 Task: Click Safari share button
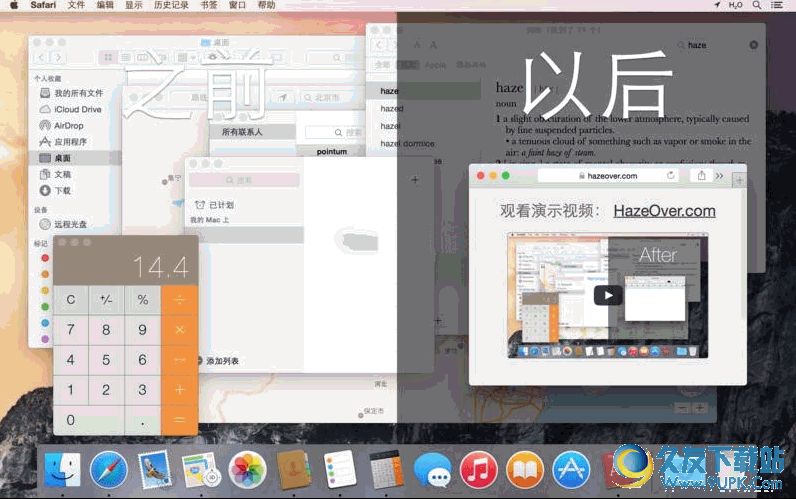point(701,176)
